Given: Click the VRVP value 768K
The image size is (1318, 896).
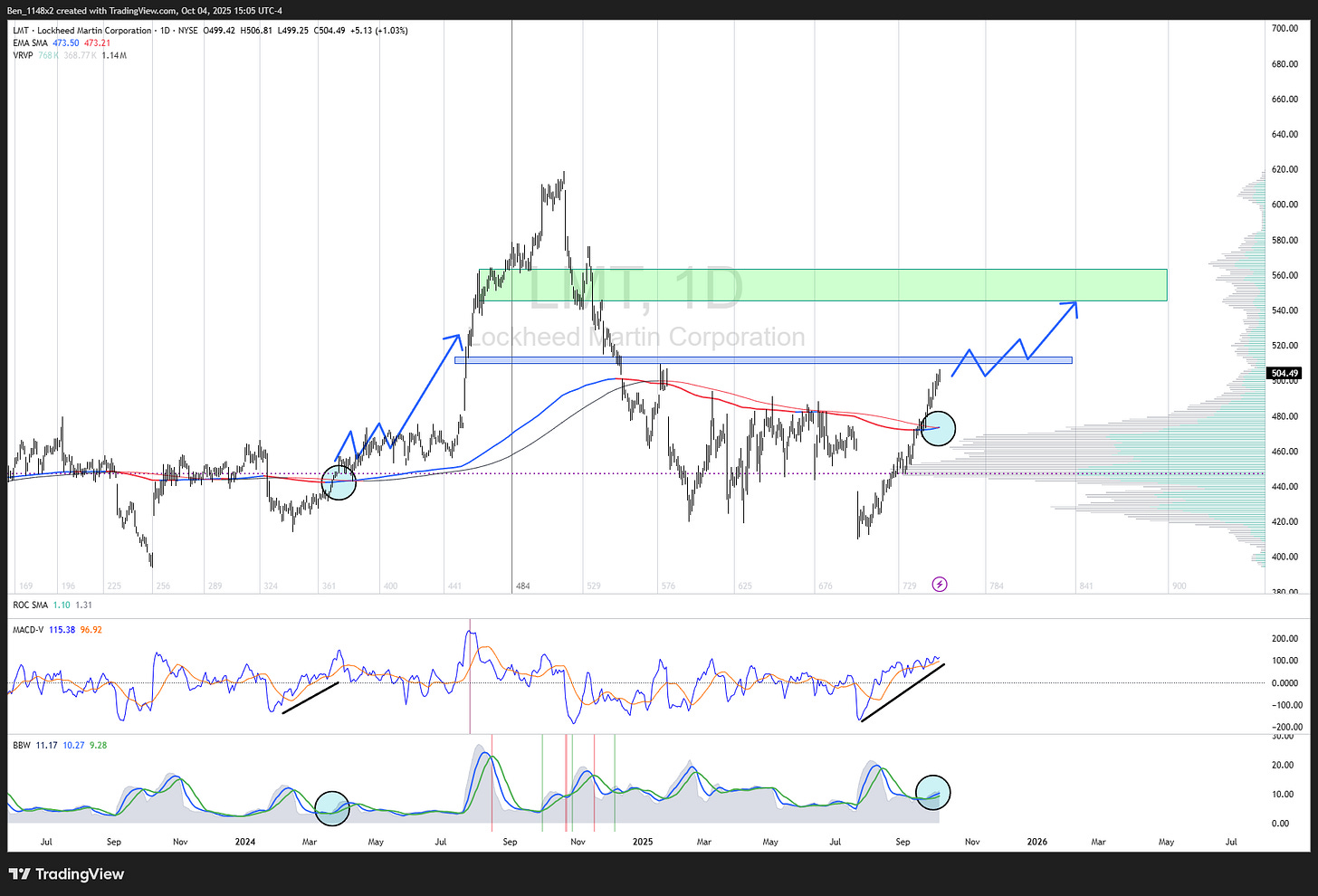Looking at the screenshot, I should tap(48, 56).
